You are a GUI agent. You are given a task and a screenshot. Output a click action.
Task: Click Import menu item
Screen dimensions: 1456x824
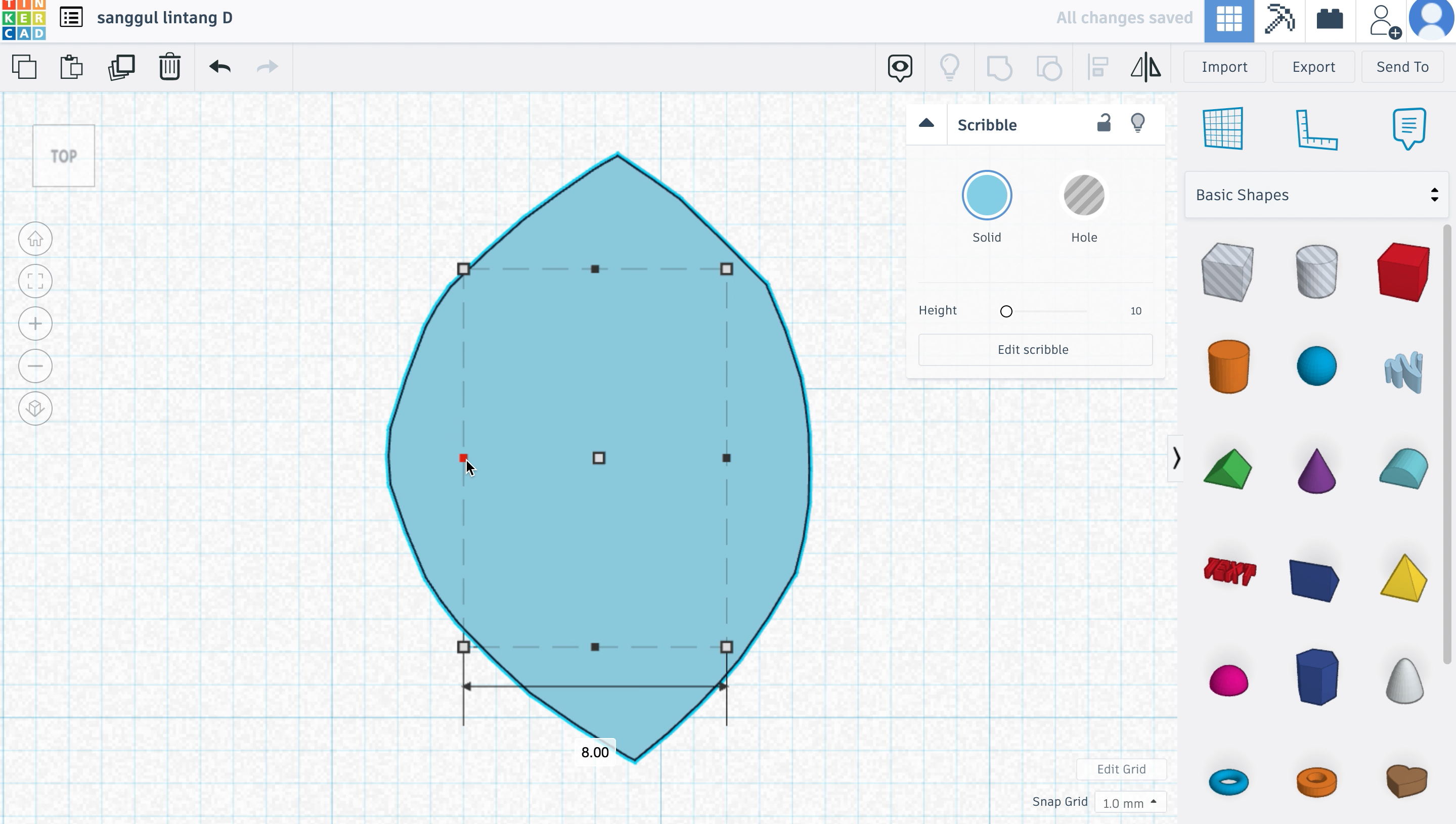(x=1225, y=66)
